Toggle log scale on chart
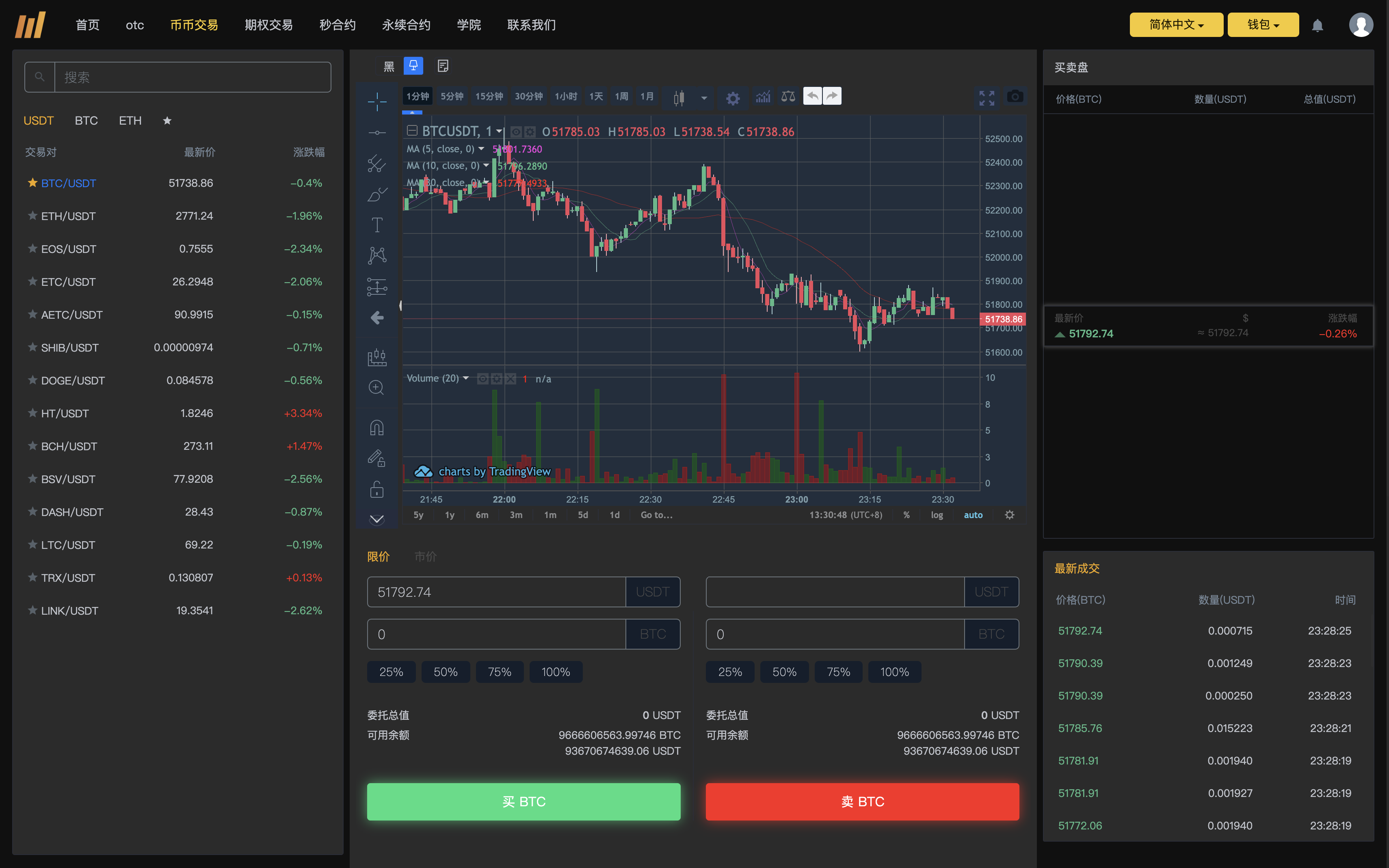This screenshot has height=868, width=1389. click(x=937, y=515)
